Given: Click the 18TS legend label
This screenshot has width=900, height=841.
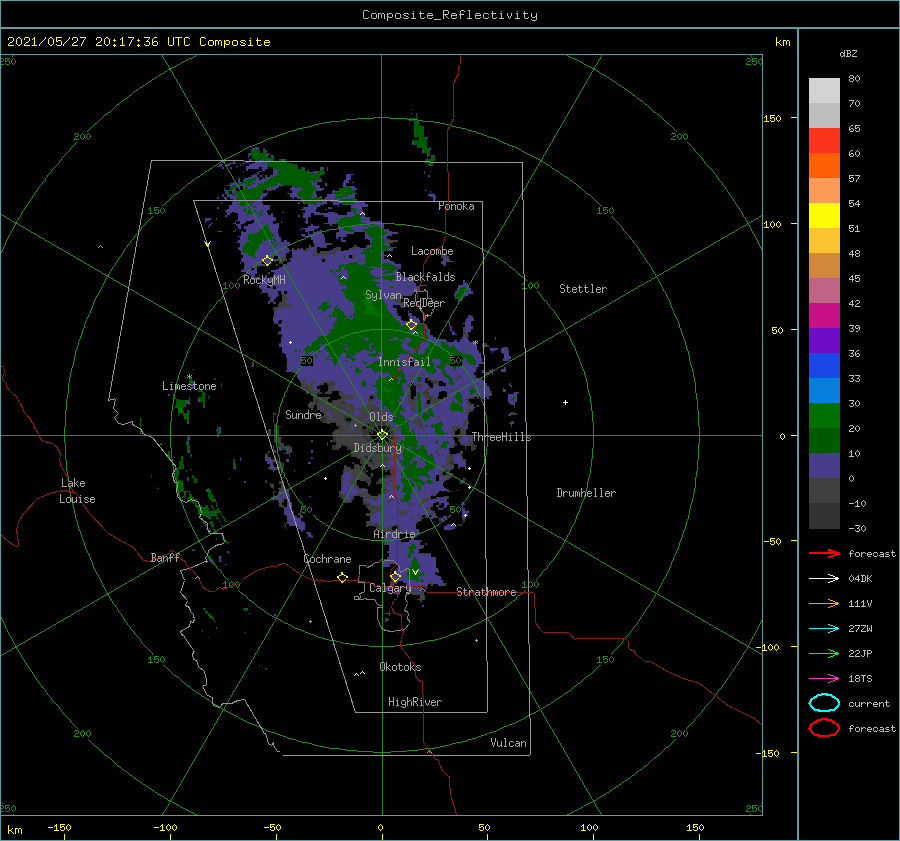Looking at the screenshot, I should 860,679.
